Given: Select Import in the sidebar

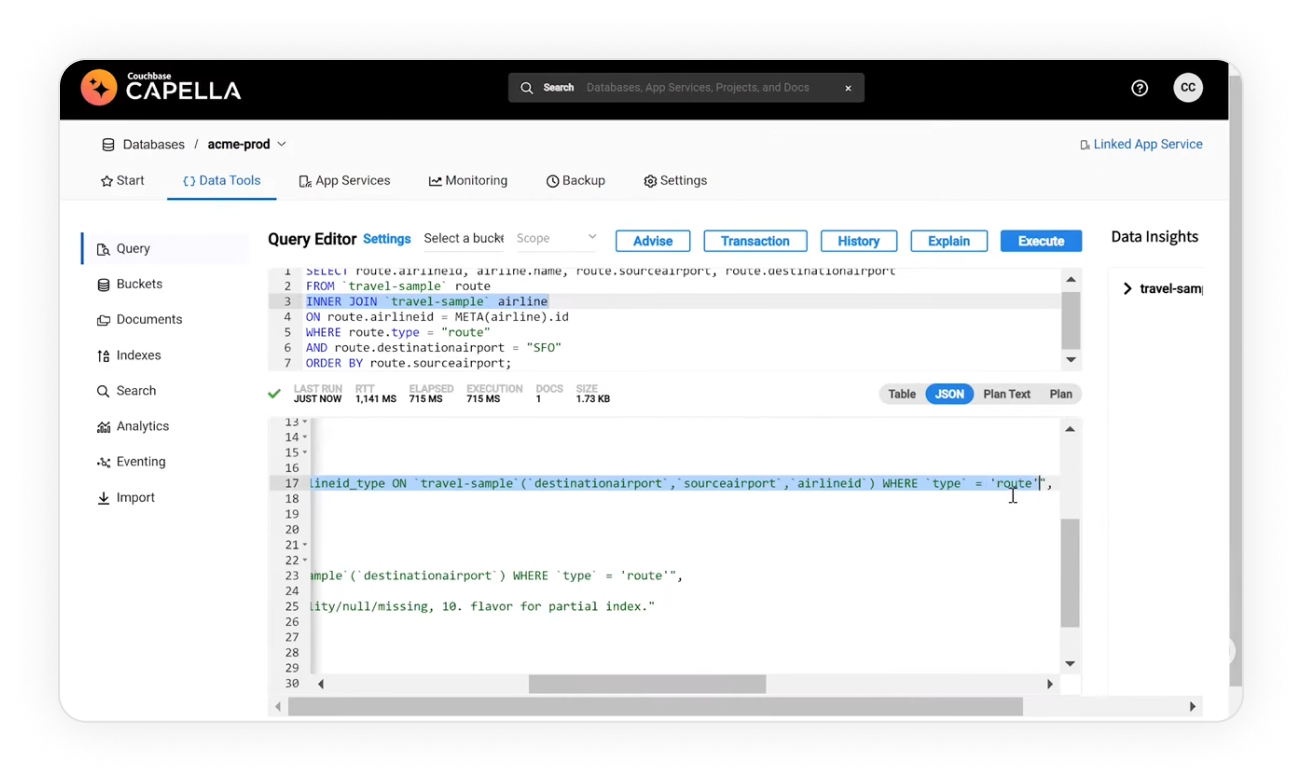Looking at the screenshot, I should click(125, 498).
